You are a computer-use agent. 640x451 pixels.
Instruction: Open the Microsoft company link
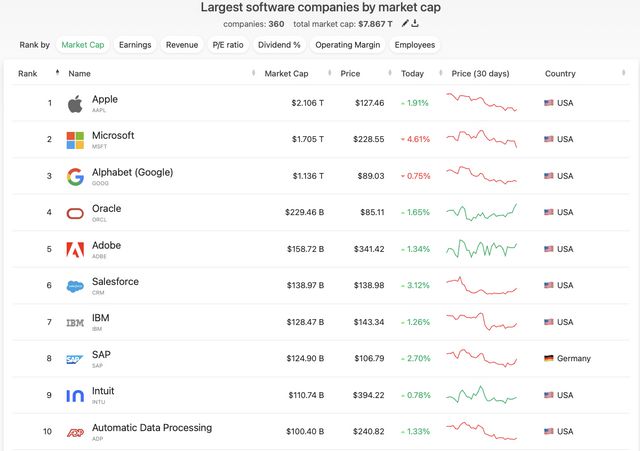[x=113, y=135]
